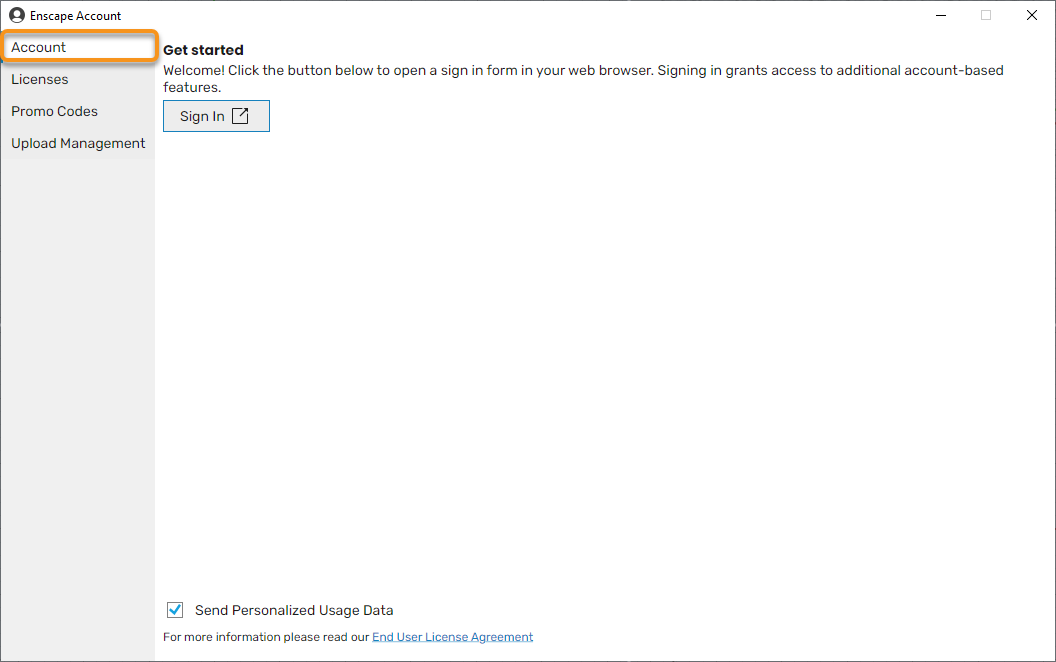This screenshot has height=662, width=1056.
Task: Click empty sidebar area below Upload Management
Action: pos(78,400)
